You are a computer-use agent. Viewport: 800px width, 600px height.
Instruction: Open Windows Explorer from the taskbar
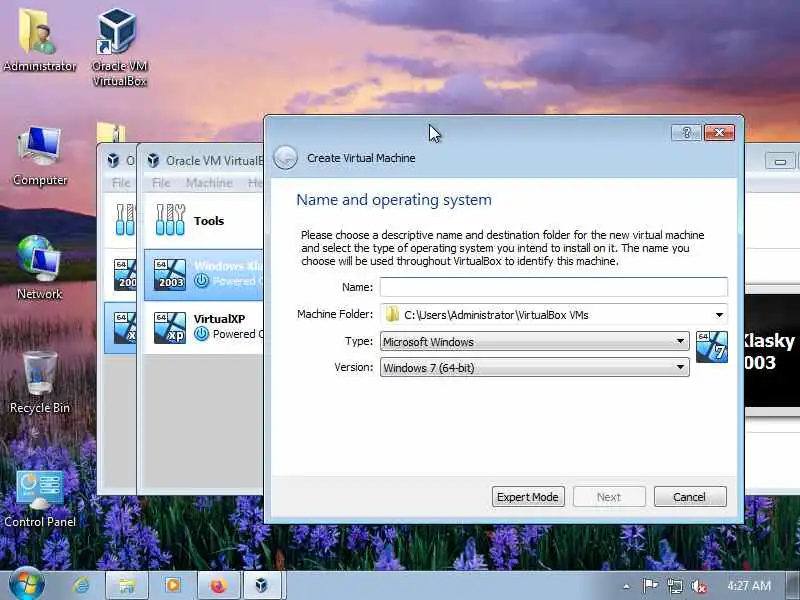(x=126, y=585)
